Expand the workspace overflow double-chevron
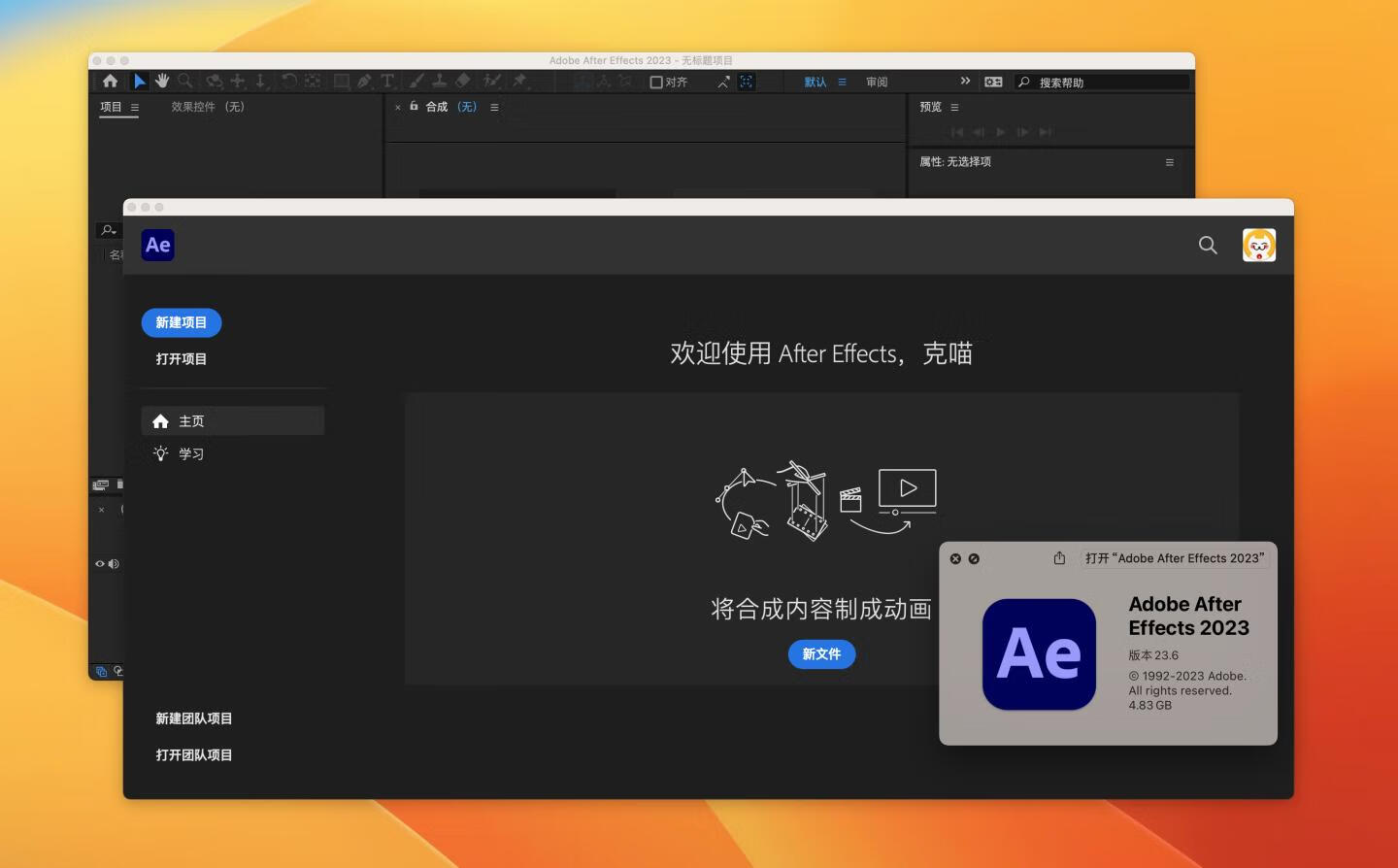This screenshot has height=868, width=1398. click(x=965, y=82)
